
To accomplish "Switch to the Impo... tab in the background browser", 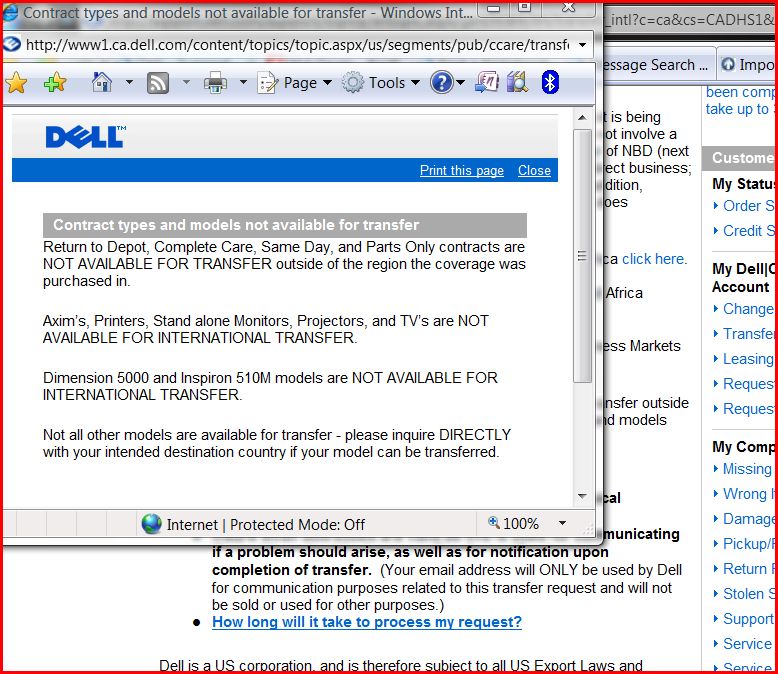I will point(748,65).
